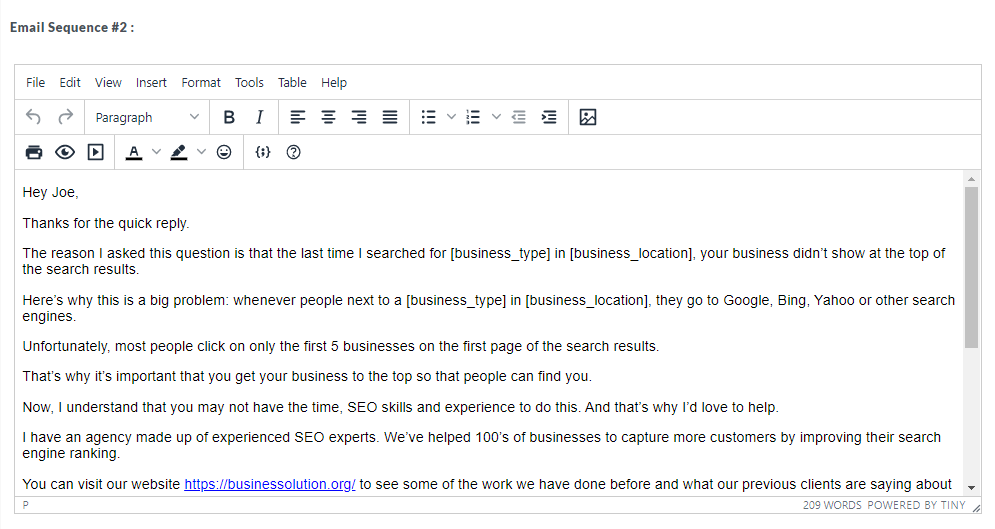Follow the businesssolution.org link
Screen dimensions: 995x529
point(269,484)
